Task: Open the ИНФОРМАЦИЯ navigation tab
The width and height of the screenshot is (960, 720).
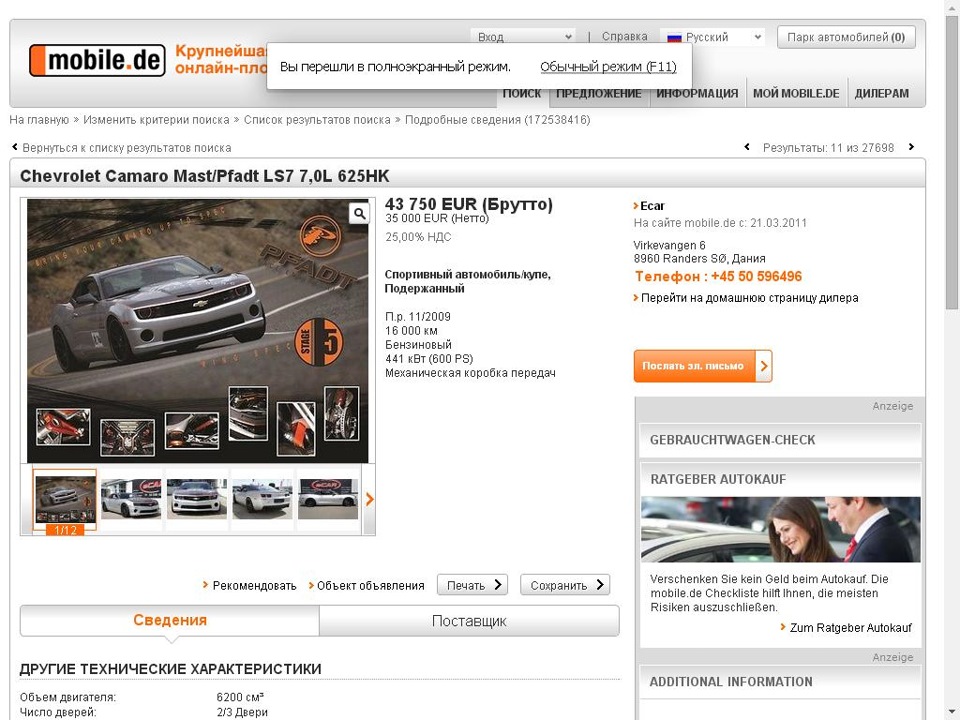Action: tap(697, 93)
